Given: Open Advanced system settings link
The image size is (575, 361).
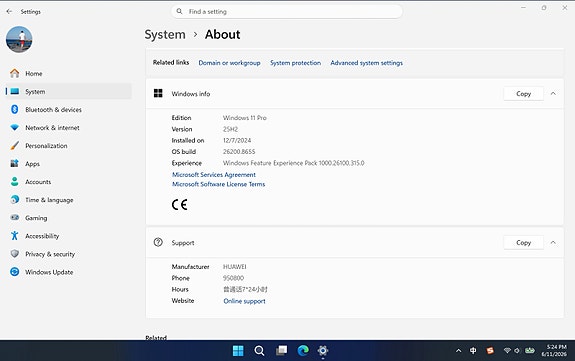Looking at the screenshot, I should (366, 63).
